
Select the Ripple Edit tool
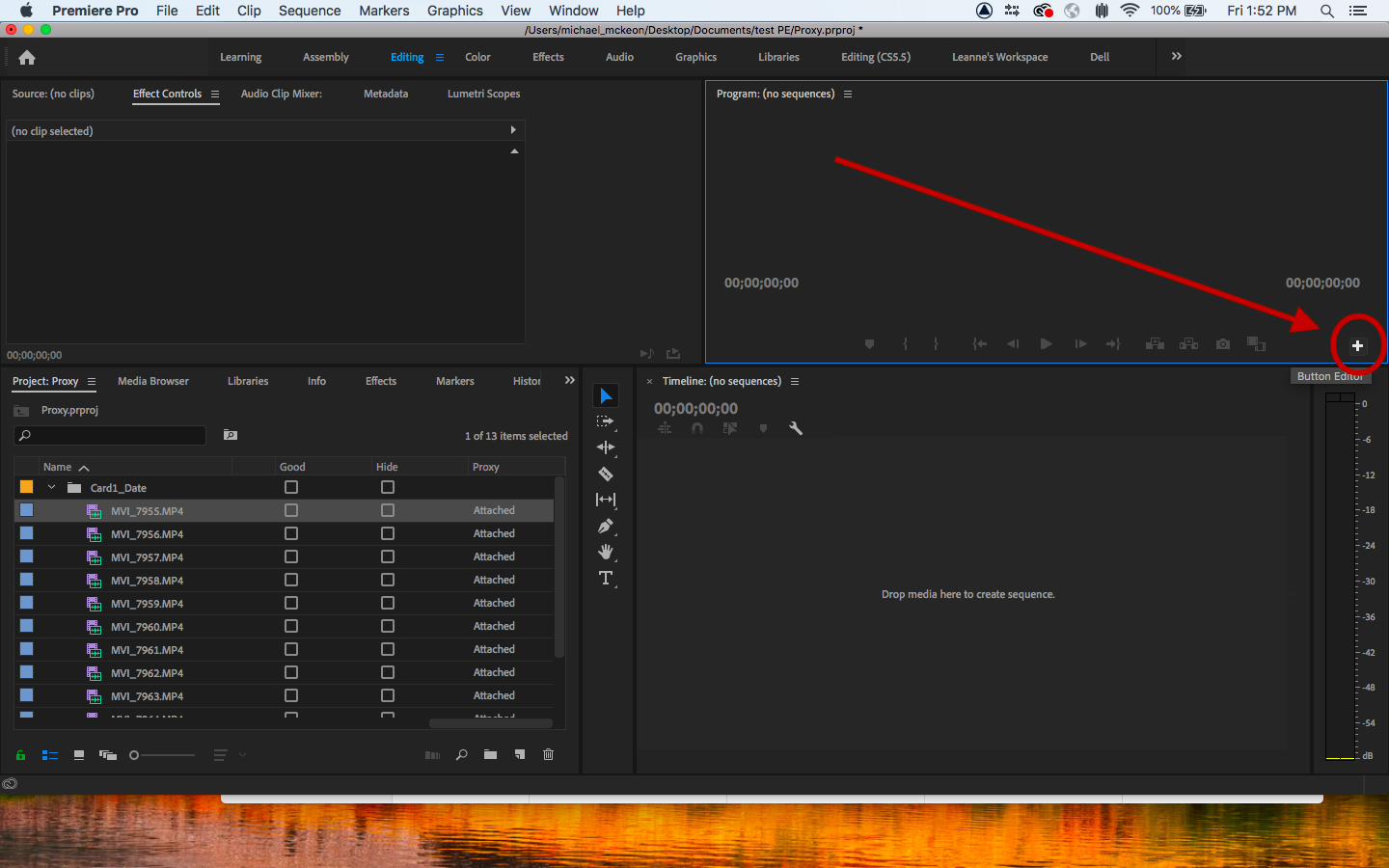pyautogui.click(x=606, y=448)
